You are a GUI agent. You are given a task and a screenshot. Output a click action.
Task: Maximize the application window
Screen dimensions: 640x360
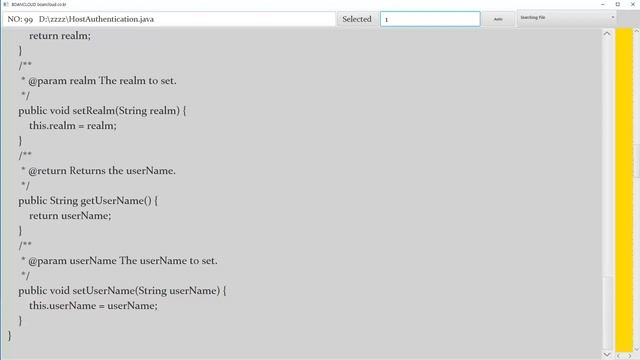pos(618,4)
